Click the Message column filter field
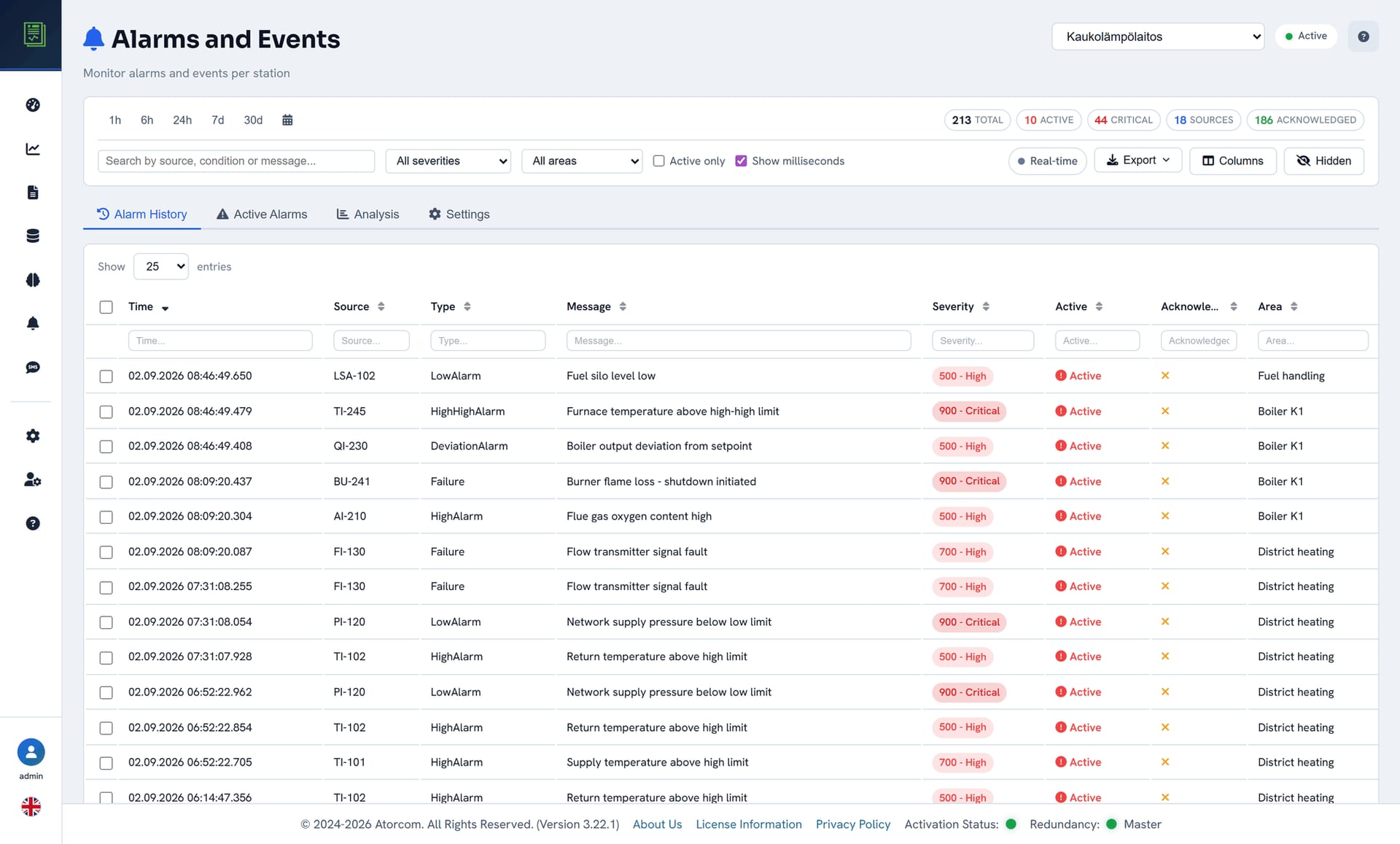This screenshot has width=1400, height=844. click(x=739, y=341)
